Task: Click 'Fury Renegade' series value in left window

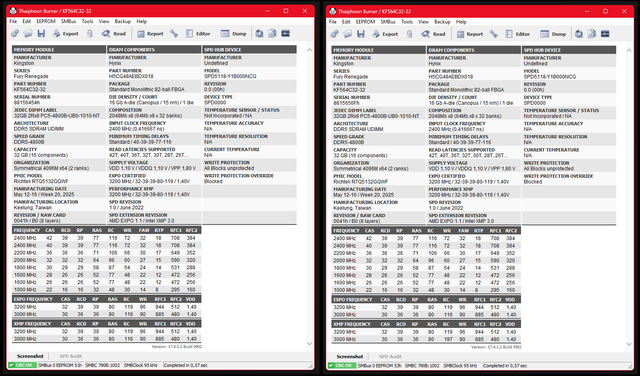Action: coord(31,76)
